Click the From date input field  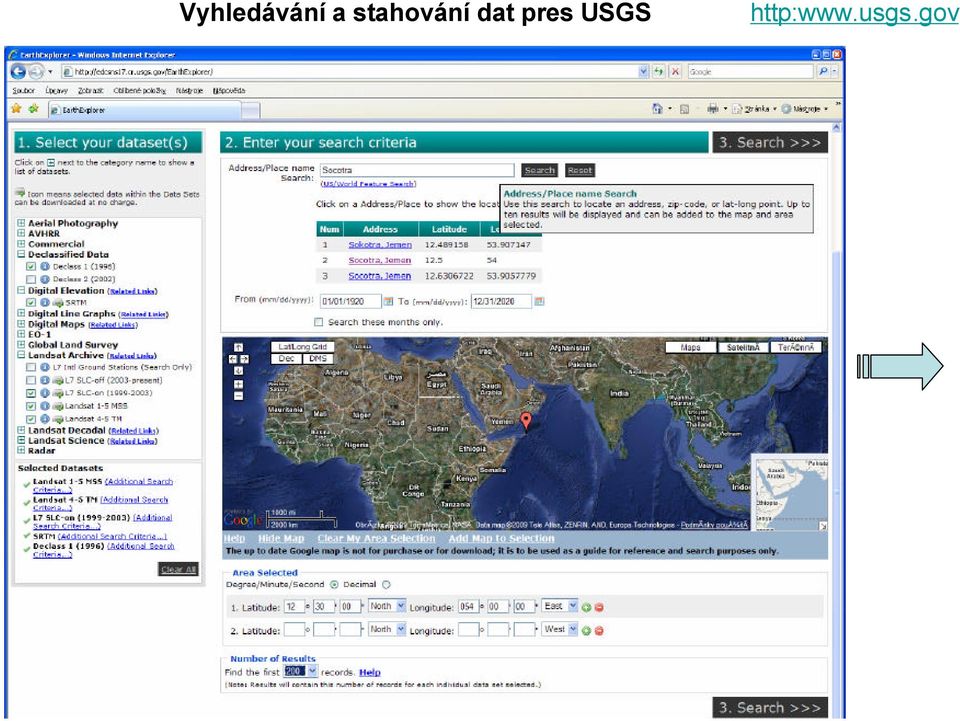point(350,301)
